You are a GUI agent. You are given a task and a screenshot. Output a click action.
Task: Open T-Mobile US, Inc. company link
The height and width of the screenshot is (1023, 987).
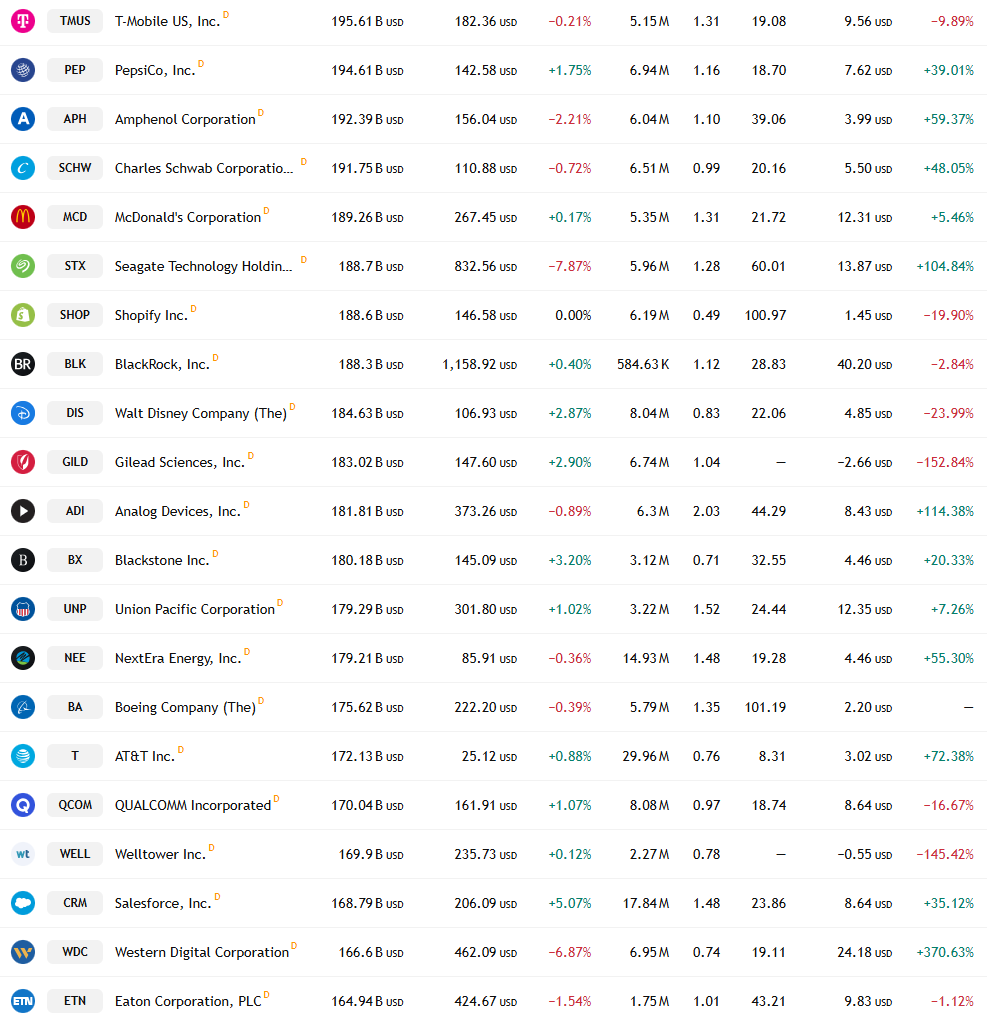(167, 22)
